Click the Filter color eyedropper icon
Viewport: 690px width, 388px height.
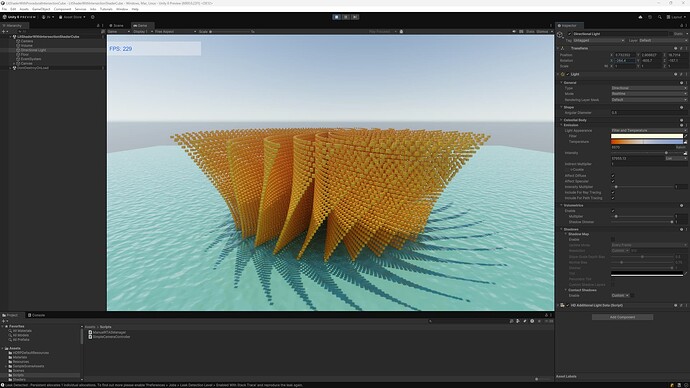[686, 136]
